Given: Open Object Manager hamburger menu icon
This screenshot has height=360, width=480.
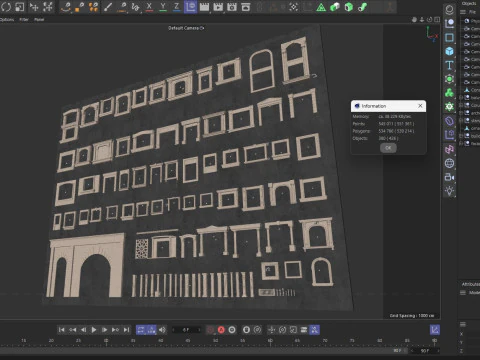Looking at the screenshot, I should (463, 12).
